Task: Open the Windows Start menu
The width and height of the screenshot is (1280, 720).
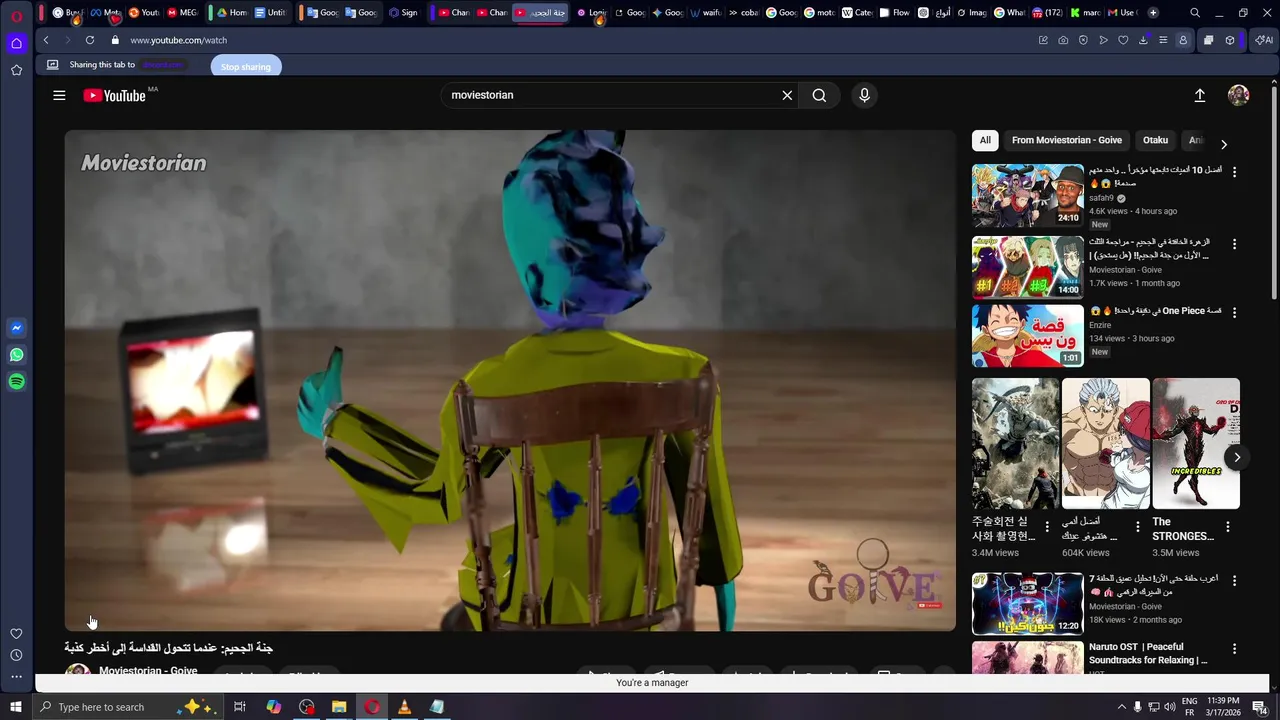Action: pyautogui.click(x=16, y=707)
